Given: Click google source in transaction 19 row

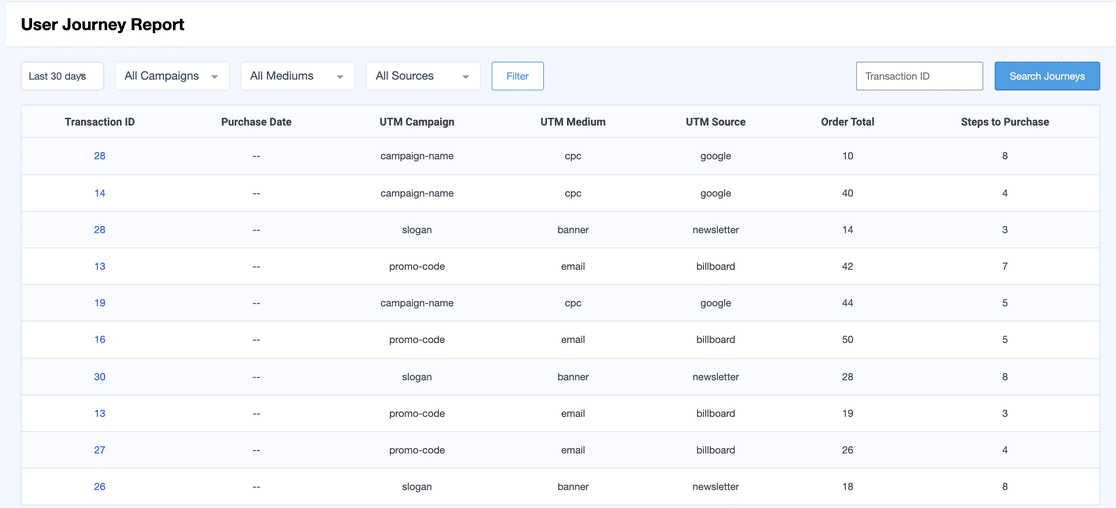Looking at the screenshot, I should click(x=715, y=303).
